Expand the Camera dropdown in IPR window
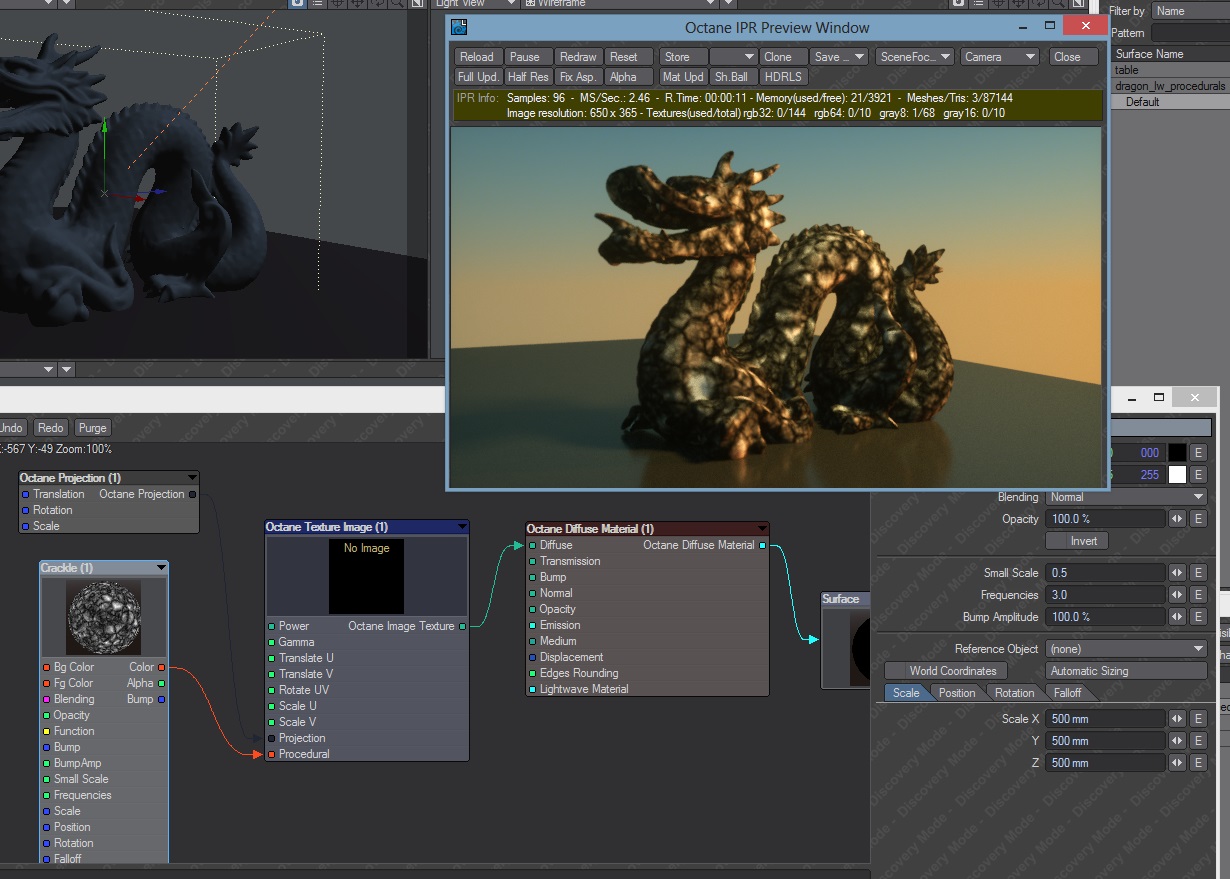This screenshot has width=1230, height=879. point(999,57)
